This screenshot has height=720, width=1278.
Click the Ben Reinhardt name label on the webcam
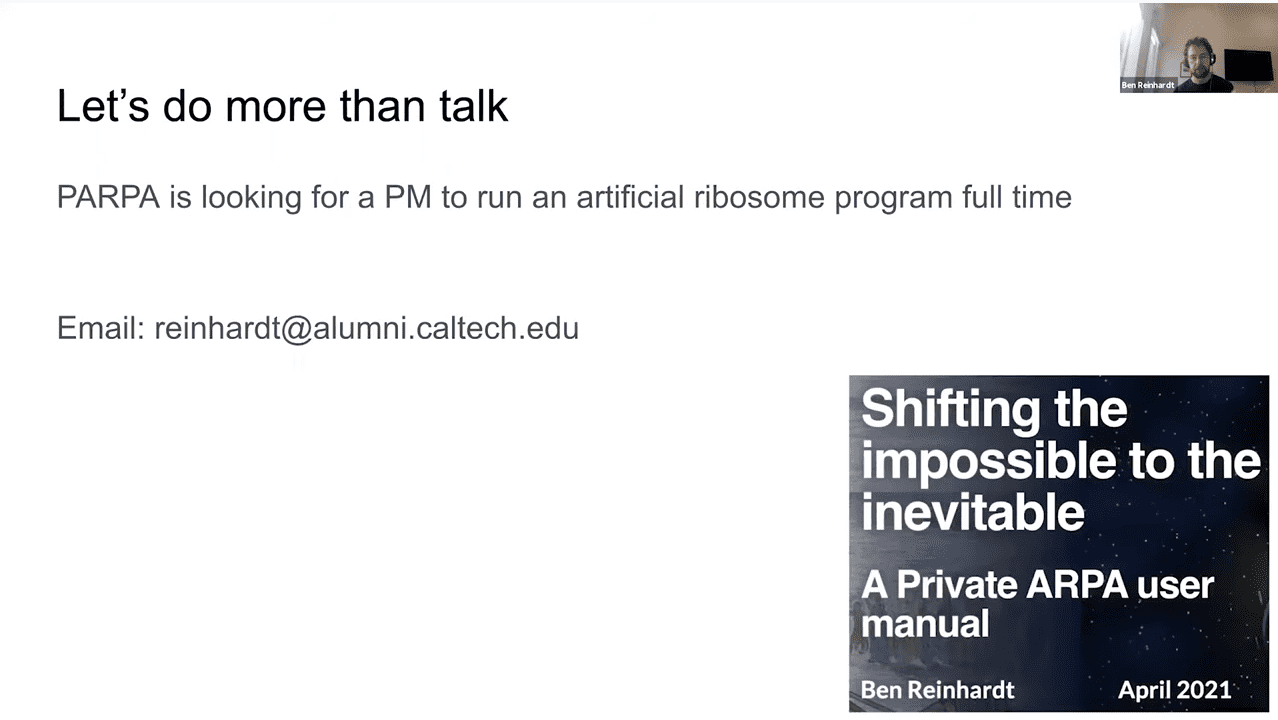1148,86
